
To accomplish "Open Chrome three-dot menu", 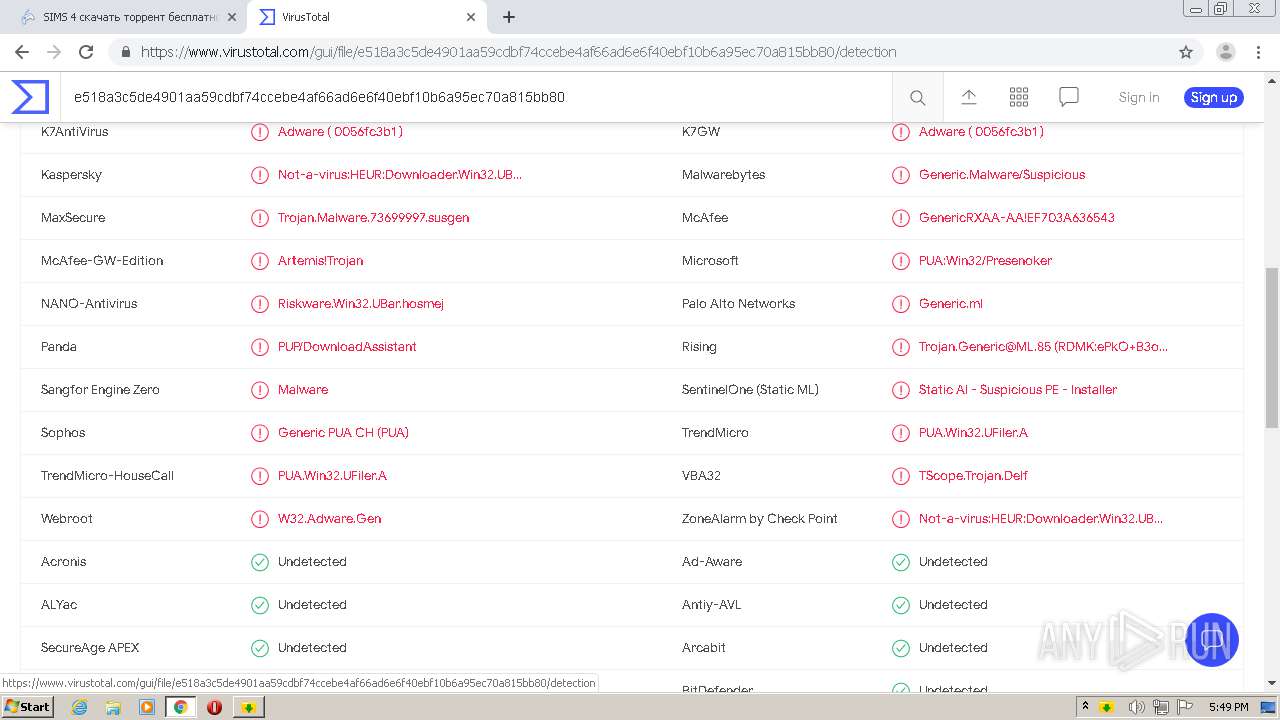I will pos(1258,52).
